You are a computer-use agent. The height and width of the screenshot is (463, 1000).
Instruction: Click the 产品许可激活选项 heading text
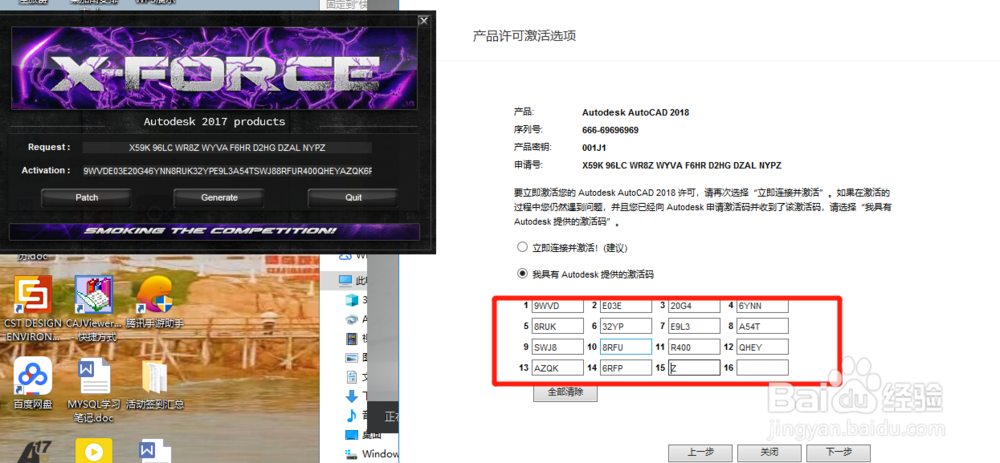524,35
